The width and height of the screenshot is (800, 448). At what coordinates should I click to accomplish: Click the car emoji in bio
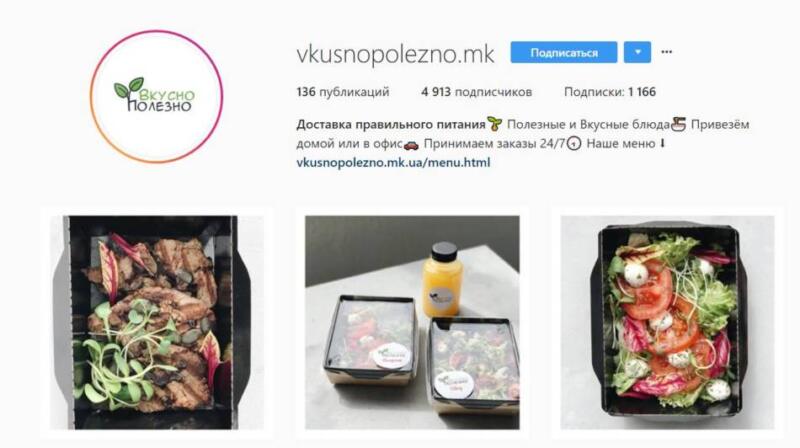[x=411, y=145]
